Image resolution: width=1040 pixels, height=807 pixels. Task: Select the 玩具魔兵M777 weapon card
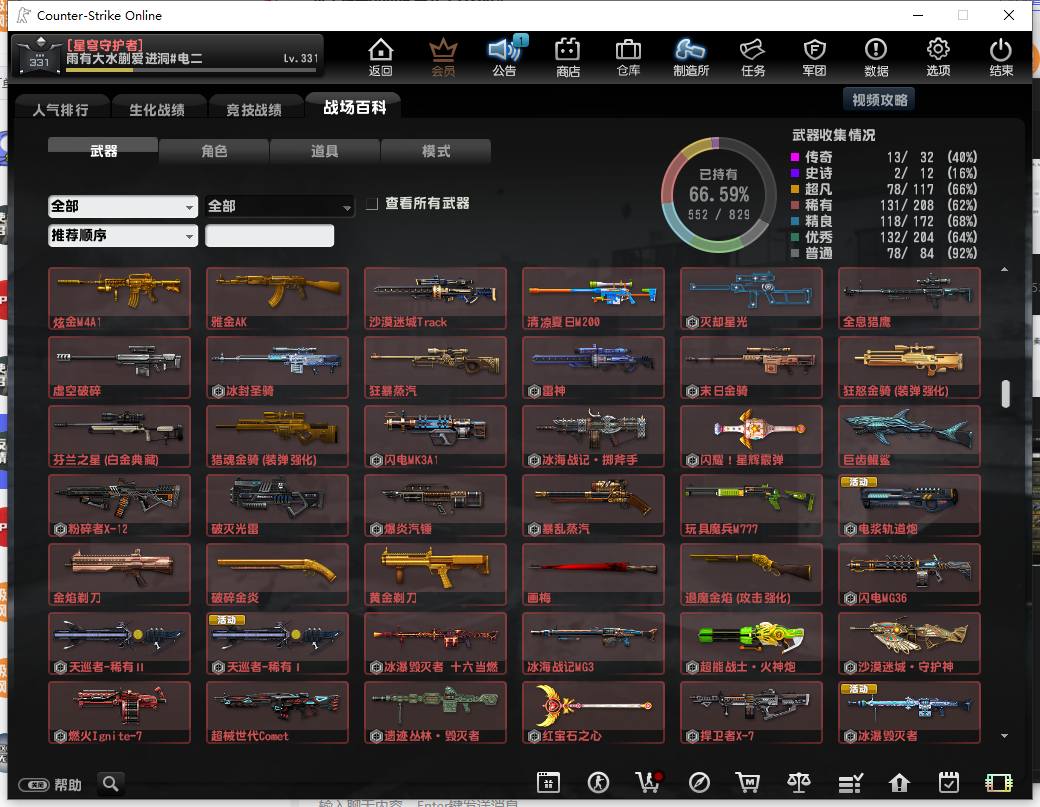tap(751, 505)
